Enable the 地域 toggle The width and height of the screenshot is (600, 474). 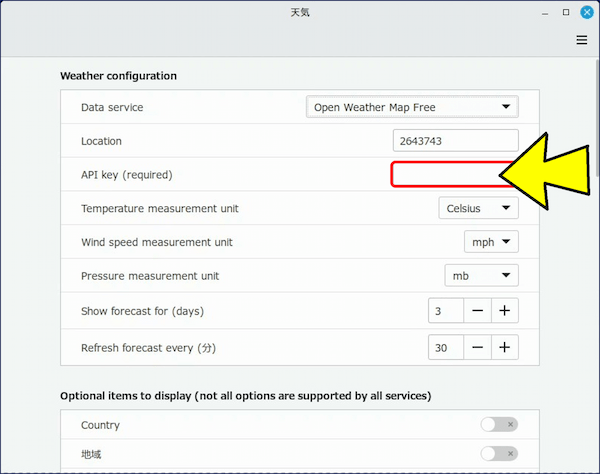tap(499, 454)
